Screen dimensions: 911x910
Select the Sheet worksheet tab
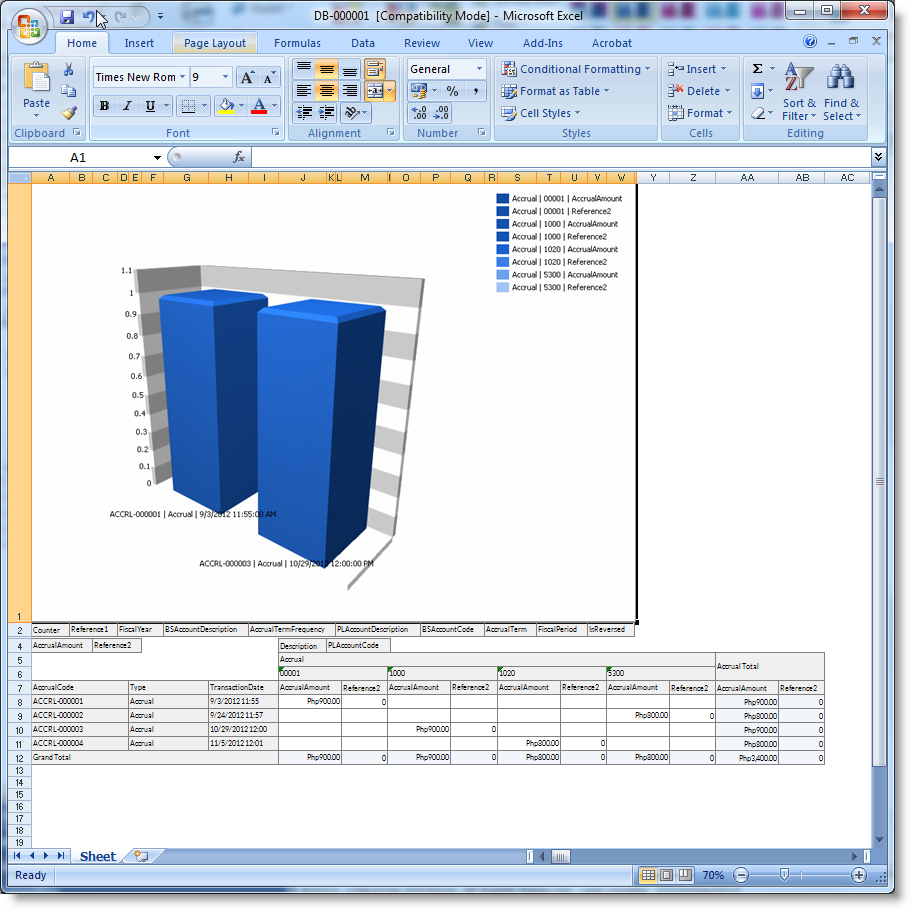click(x=98, y=856)
